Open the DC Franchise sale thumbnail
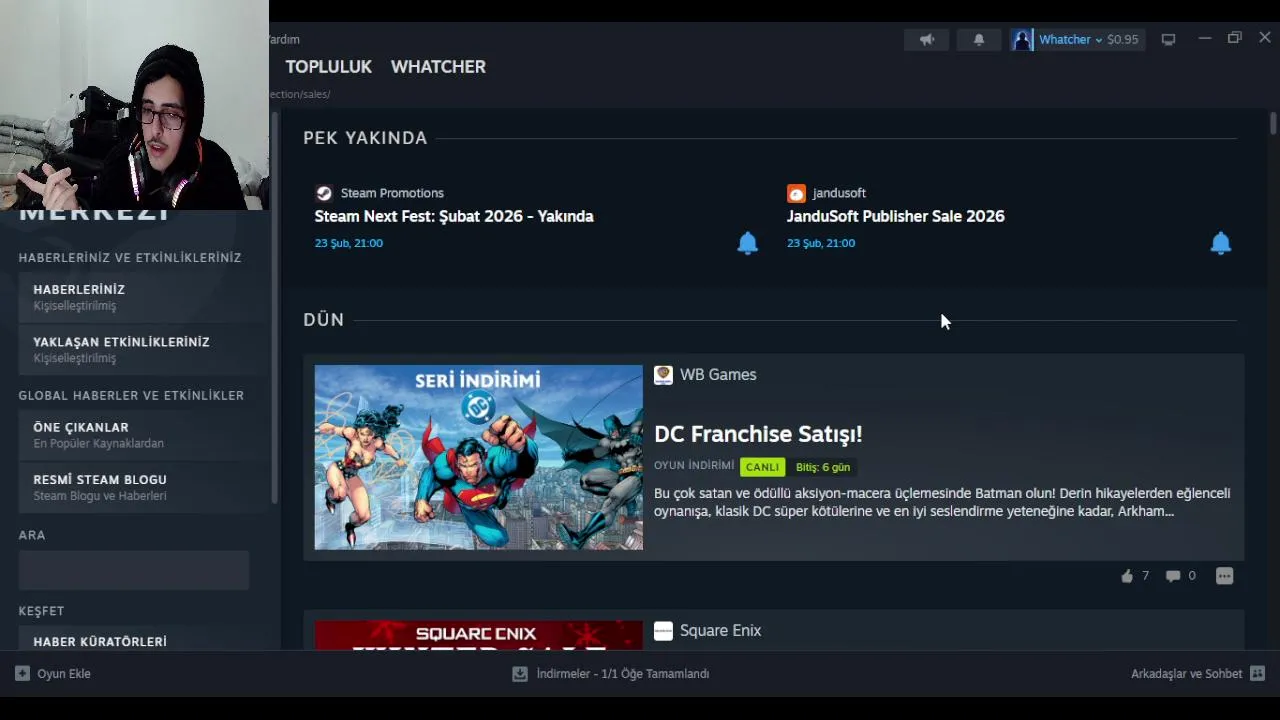 click(479, 457)
